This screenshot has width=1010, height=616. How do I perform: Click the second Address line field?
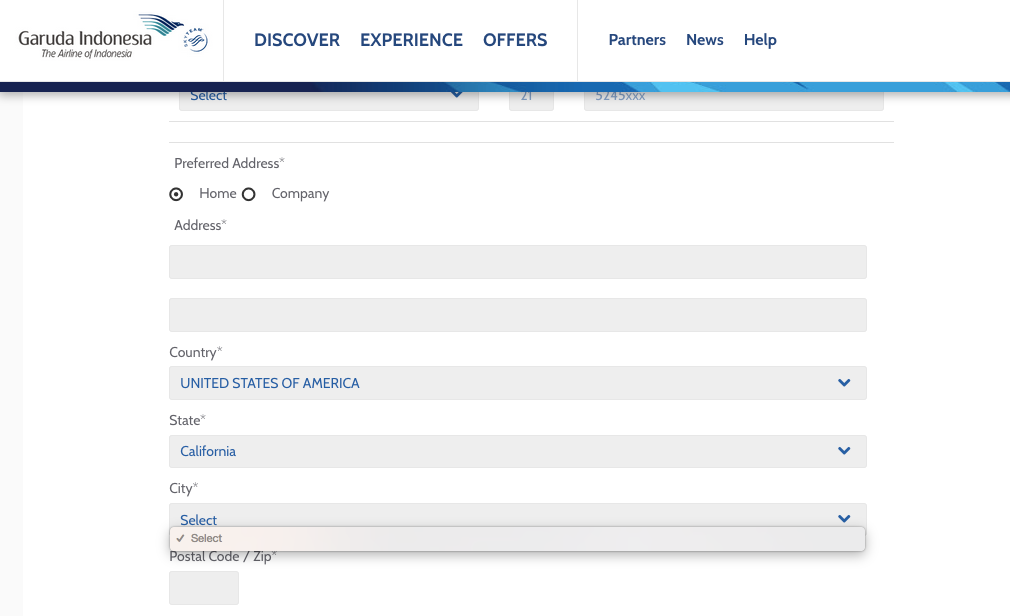[x=517, y=315]
